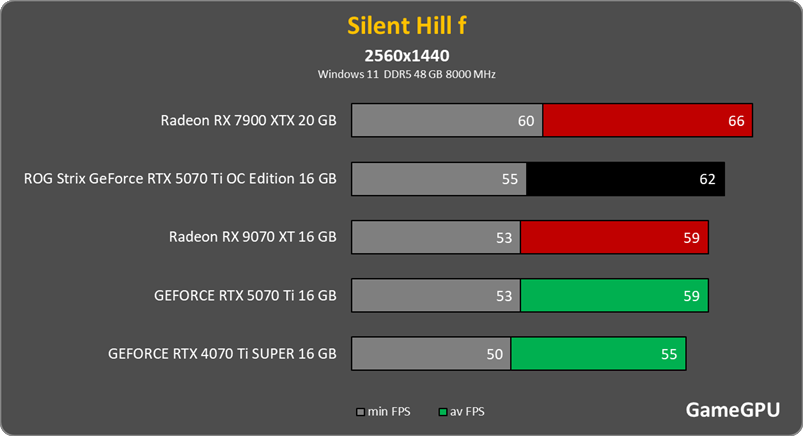Image resolution: width=803 pixels, height=436 pixels.
Task: Click the gray 50 min FPS bar
Action: coord(430,353)
